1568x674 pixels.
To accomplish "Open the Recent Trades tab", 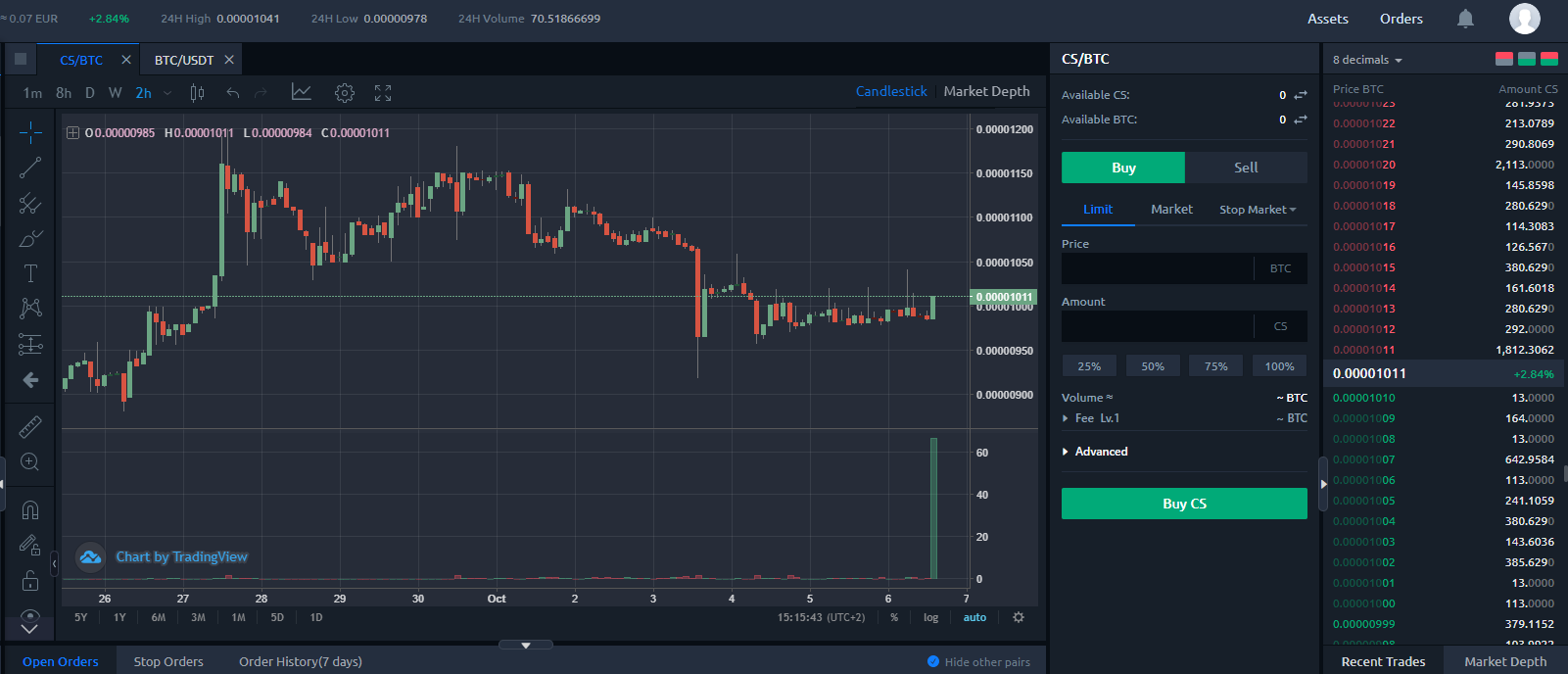I will pos(1383,661).
